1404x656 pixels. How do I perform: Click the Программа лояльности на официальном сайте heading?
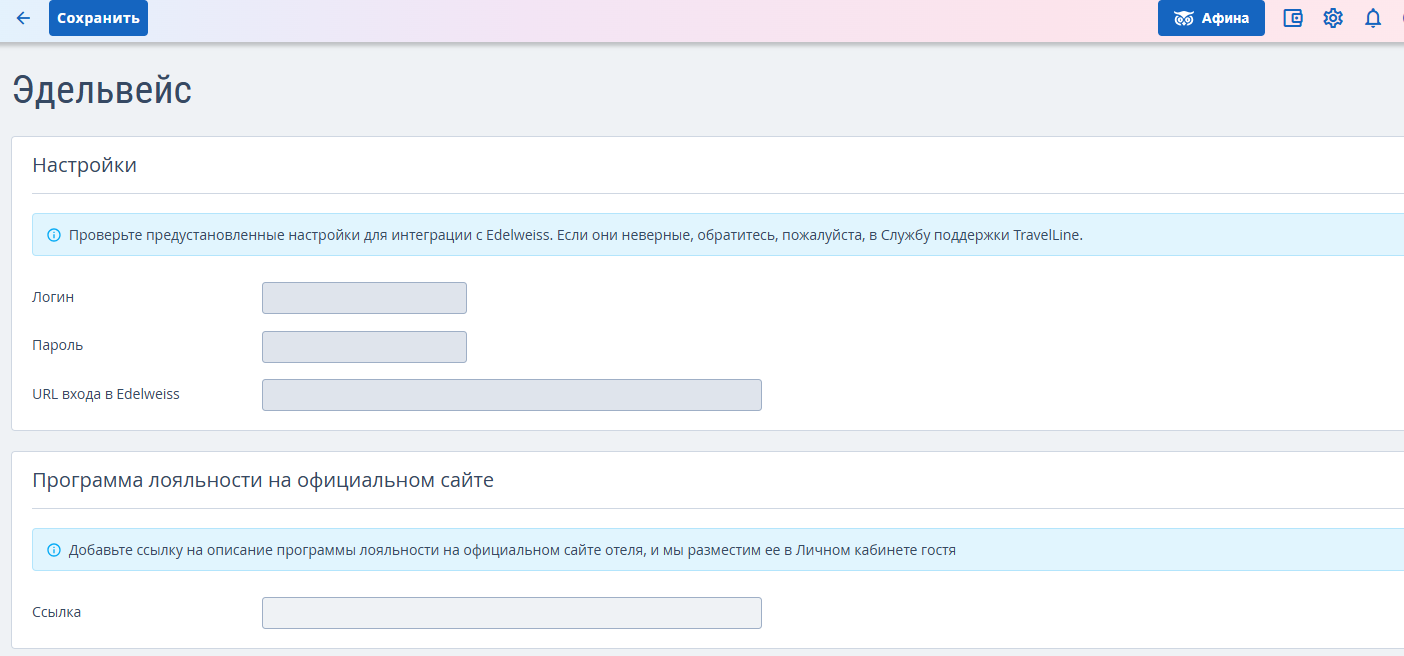[x=263, y=480]
